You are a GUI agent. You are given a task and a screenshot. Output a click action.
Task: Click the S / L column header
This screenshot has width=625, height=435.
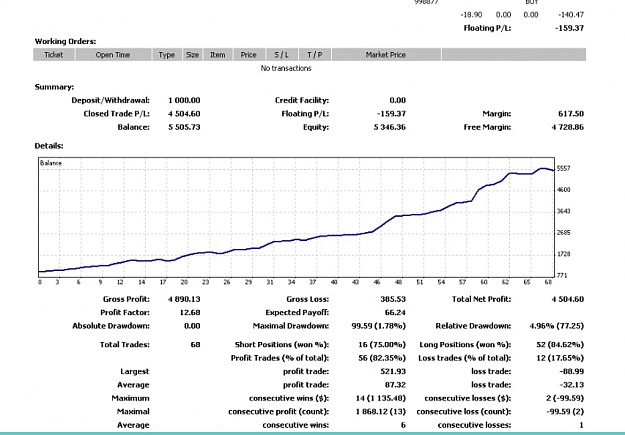click(281, 55)
